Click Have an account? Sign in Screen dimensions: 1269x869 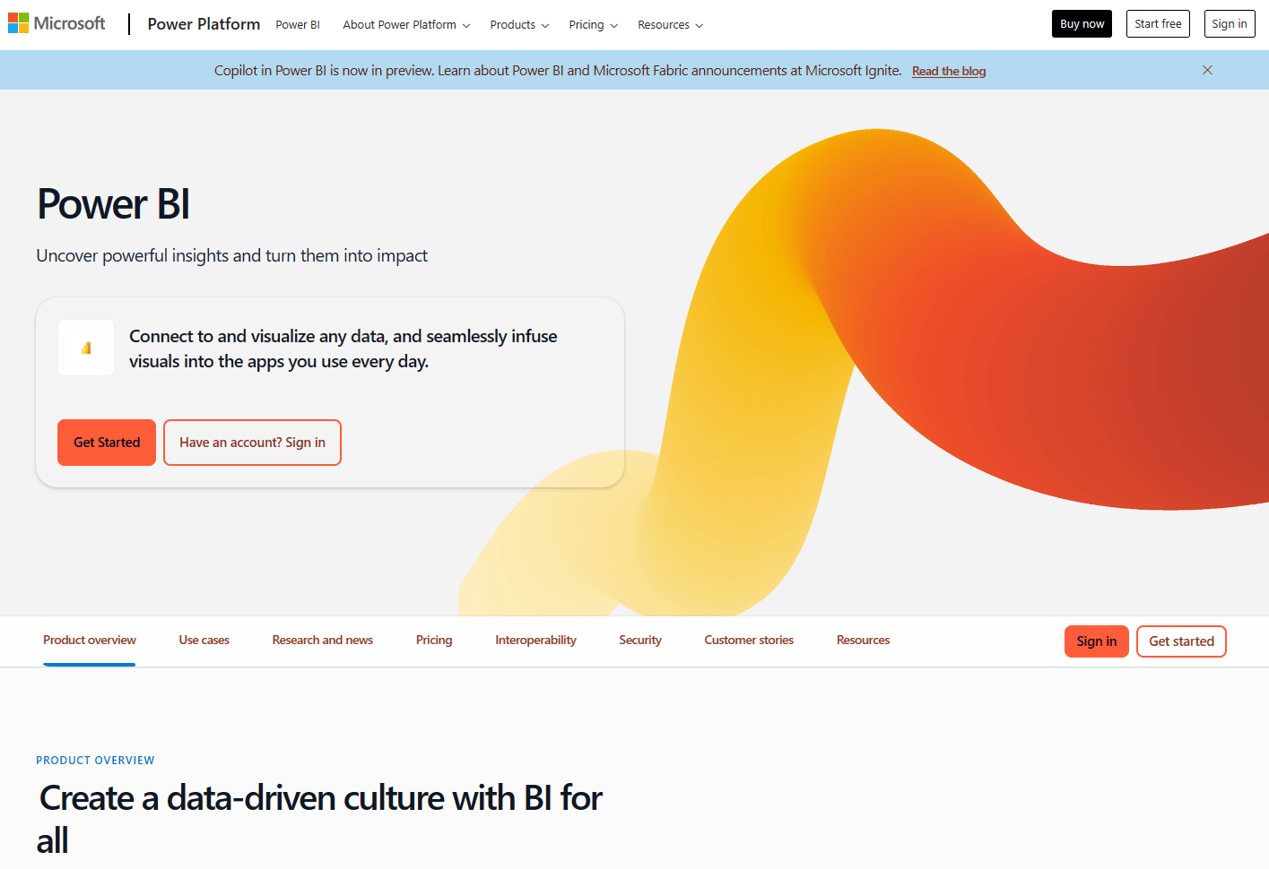click(252, 442)
